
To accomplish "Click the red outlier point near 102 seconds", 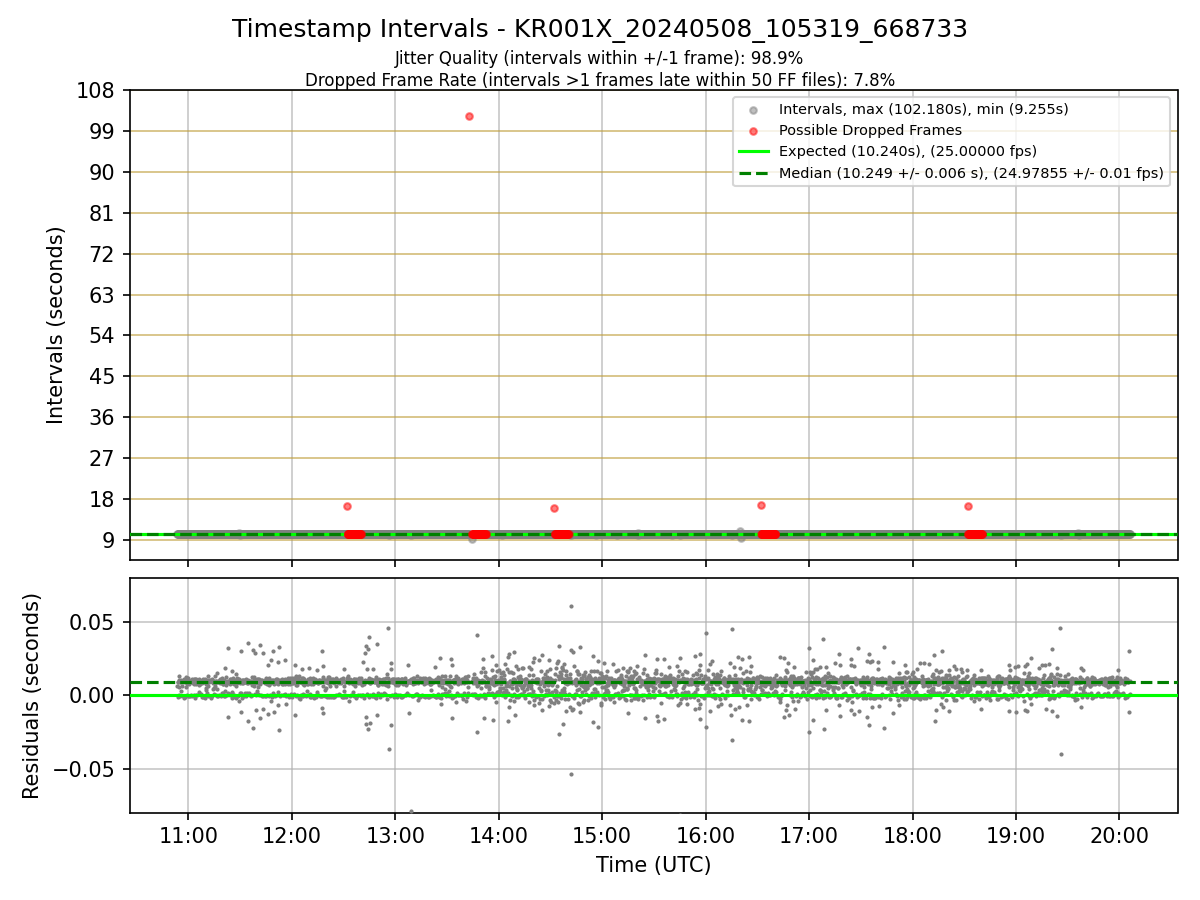I will coord(469,116).
